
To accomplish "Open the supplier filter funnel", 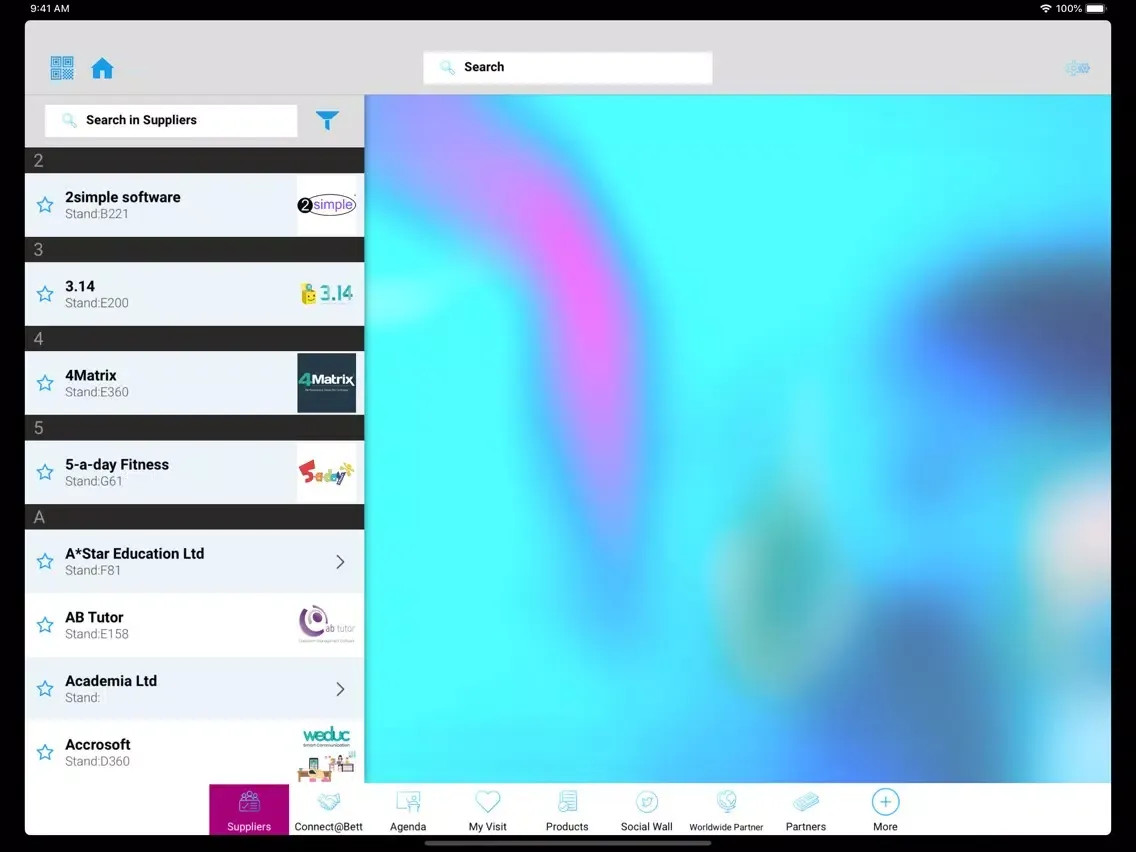I will pyautogui.click(x=327, y=120).
